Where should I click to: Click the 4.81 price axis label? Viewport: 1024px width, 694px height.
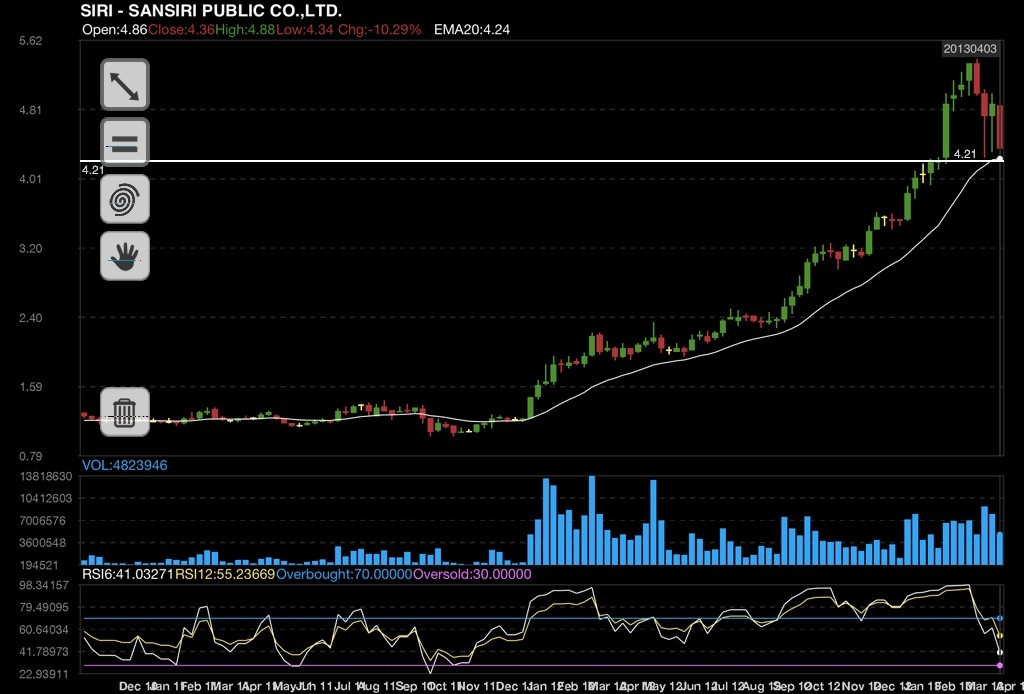[x=31, y=110]
